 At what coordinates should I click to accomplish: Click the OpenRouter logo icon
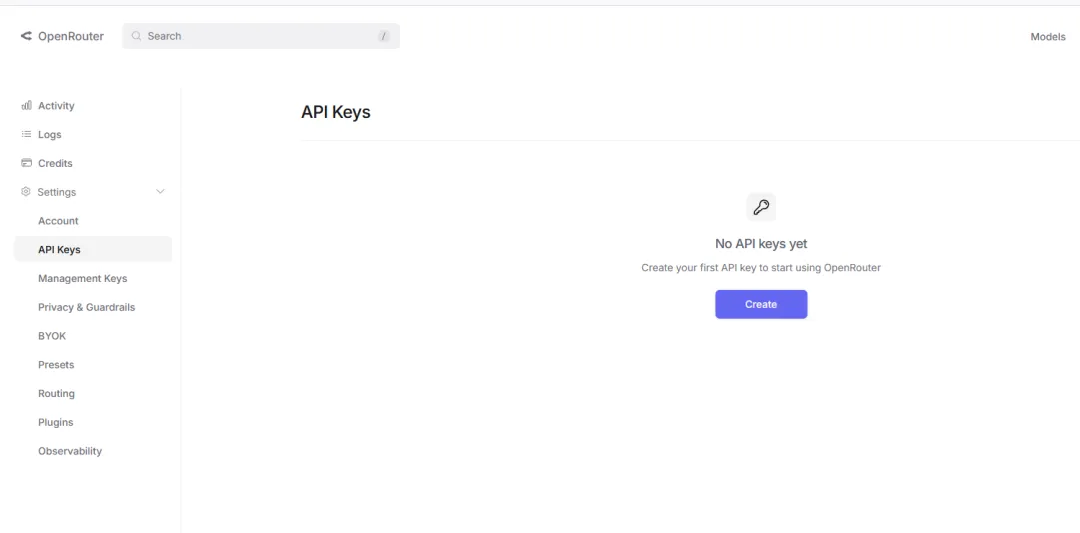click(26, 36)
